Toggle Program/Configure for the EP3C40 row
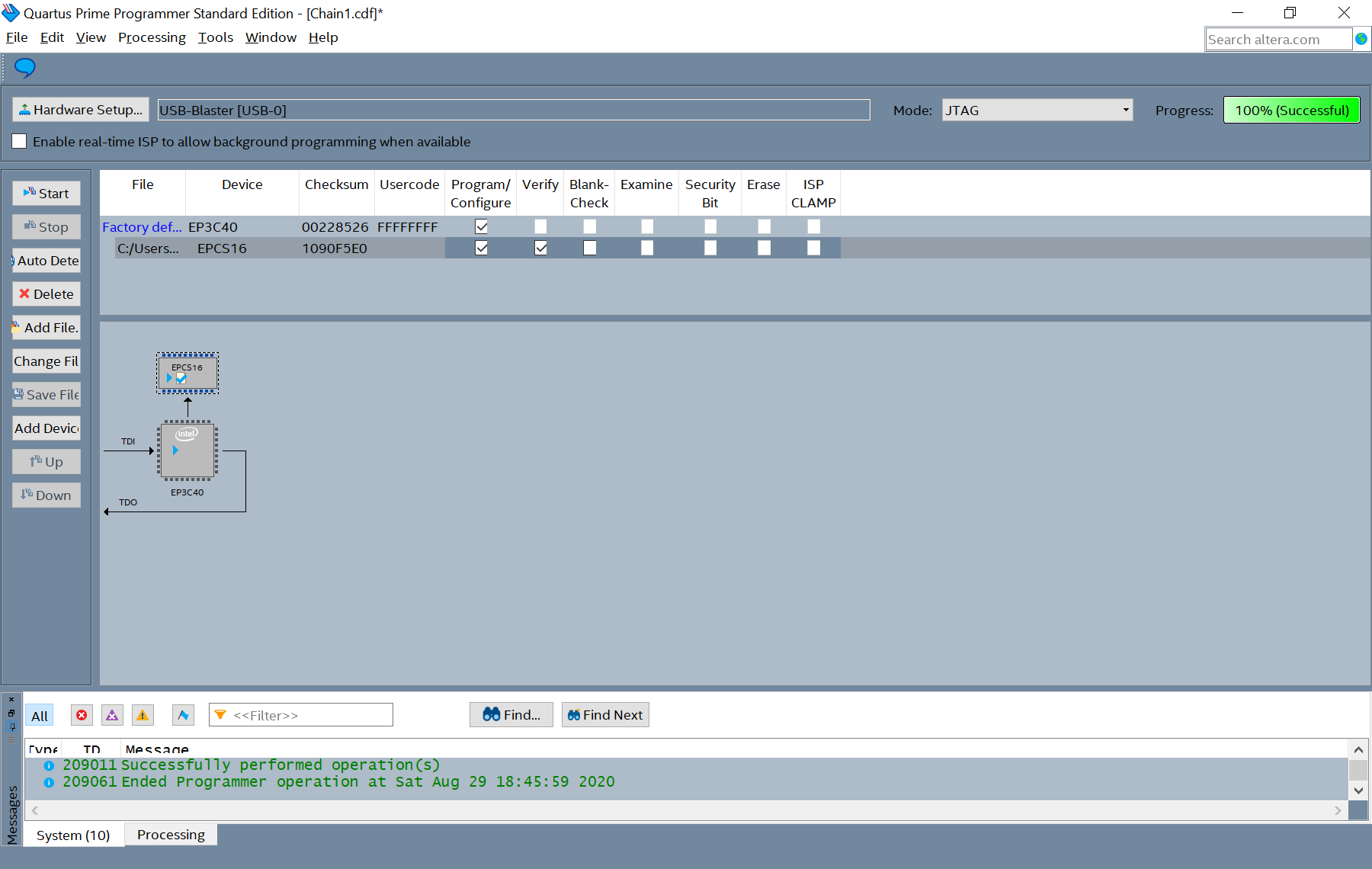Viewport: 1372px width, 869px height. 481,226
